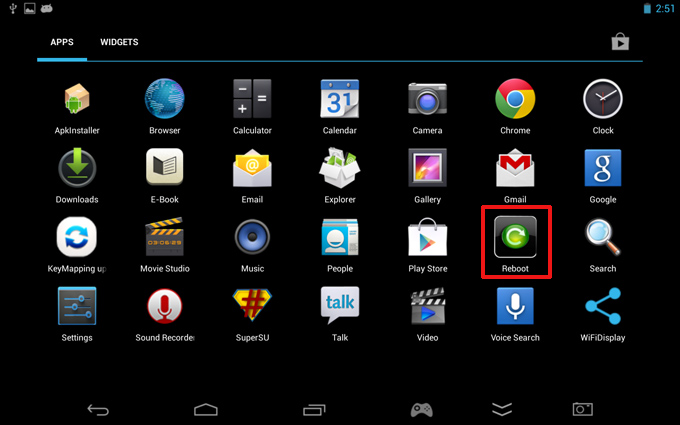Launch the Camera app
The width and height of the screenshot is (680, 425).
pos(427,99)
